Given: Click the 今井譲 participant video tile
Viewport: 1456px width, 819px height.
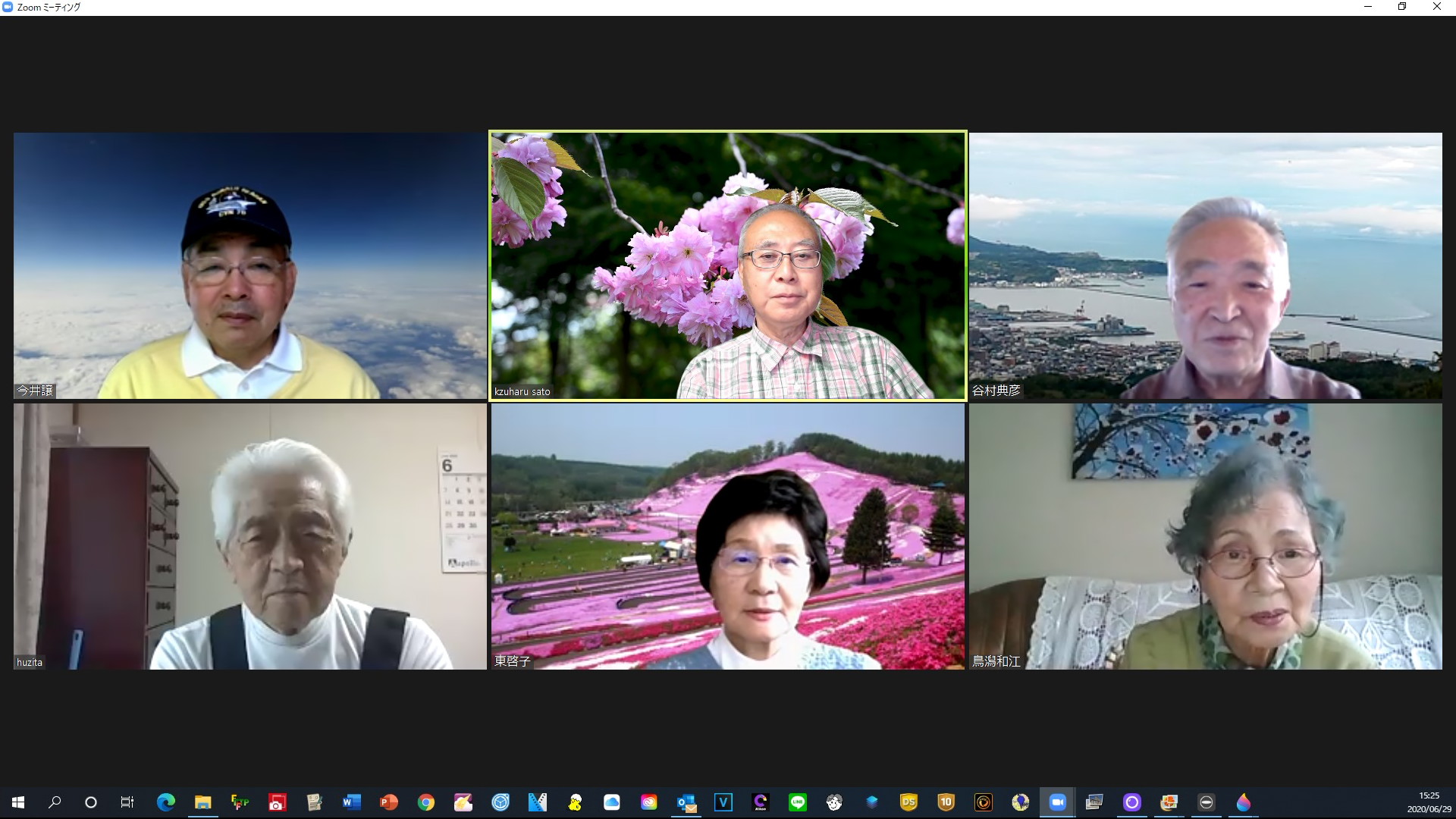Looking at the screenshot, I should 250,265.
